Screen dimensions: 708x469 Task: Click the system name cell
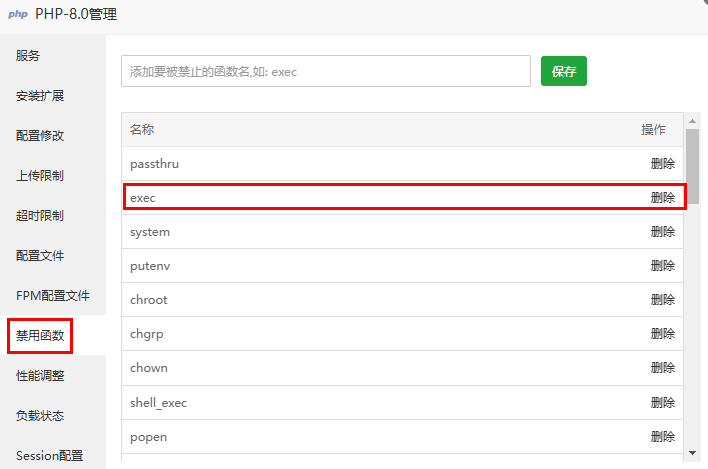(x=150, y=232)
